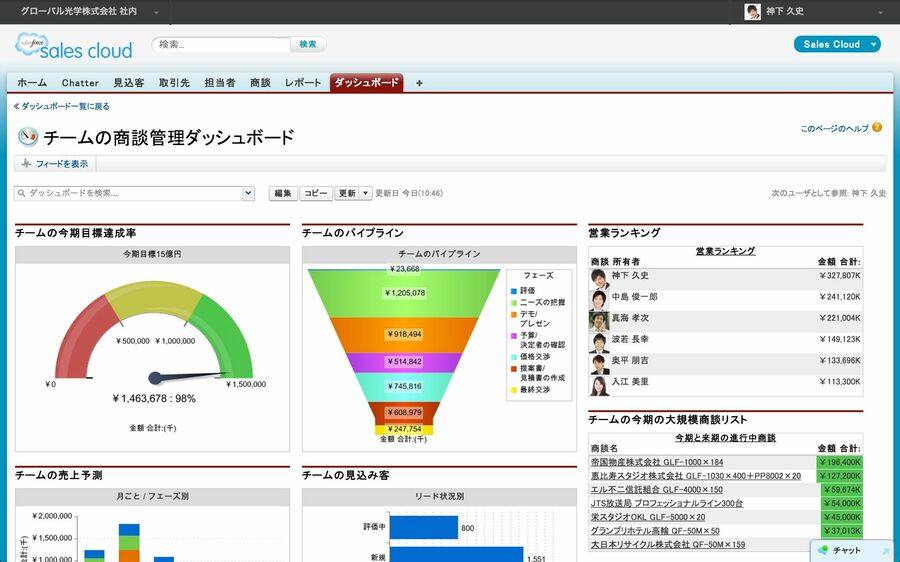Open the Chatter tab
Image resolution: width=900 pixels, height=562 pixels.
pyautogui.click(x=80, y=83)
